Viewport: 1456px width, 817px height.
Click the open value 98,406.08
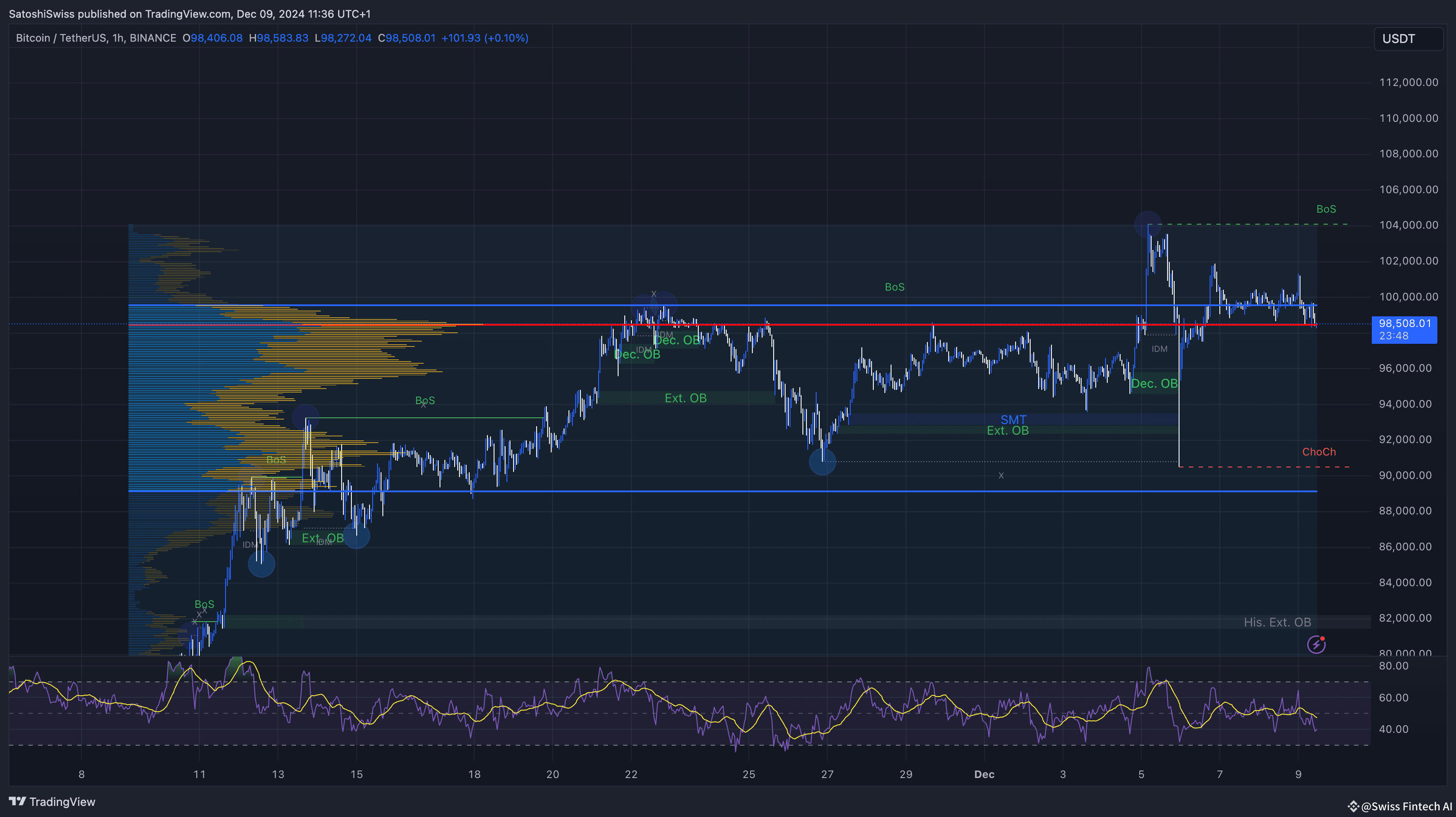[x=217, y=38]
